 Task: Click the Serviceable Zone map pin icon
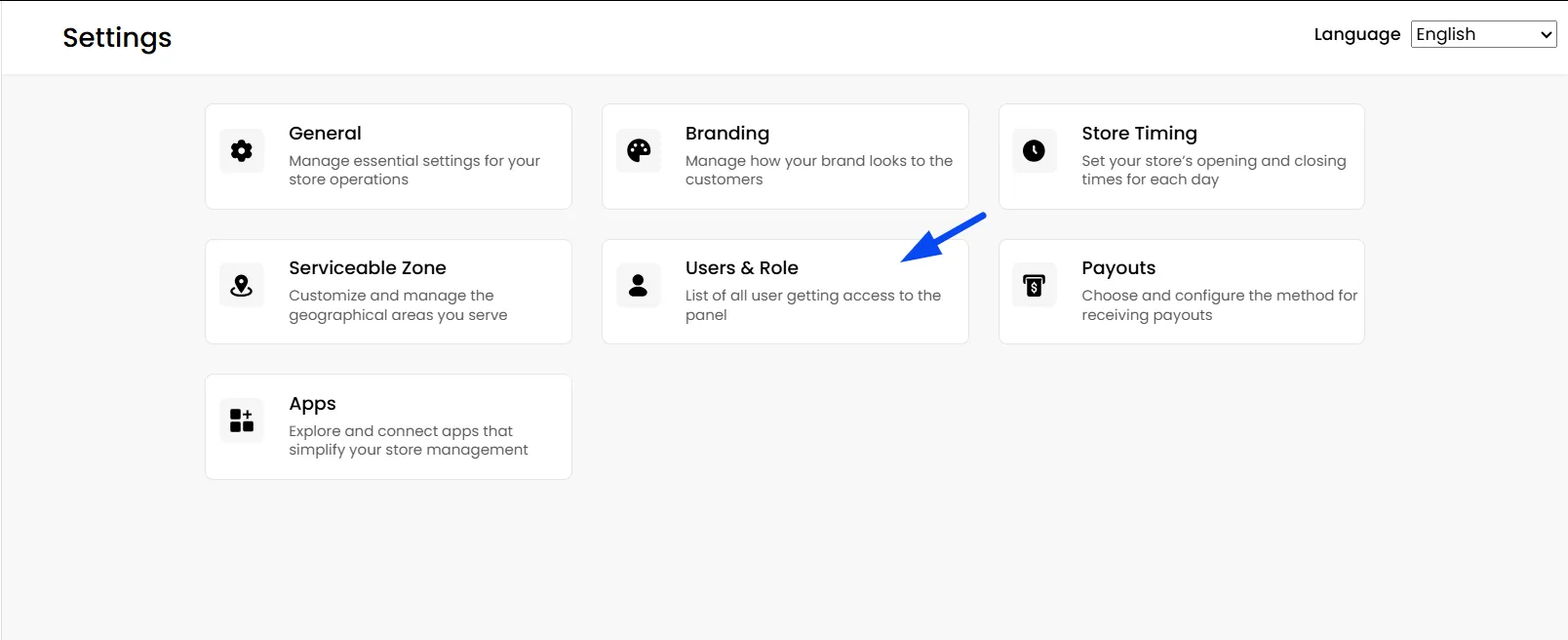pyautogui.click(x=242, y=286)
